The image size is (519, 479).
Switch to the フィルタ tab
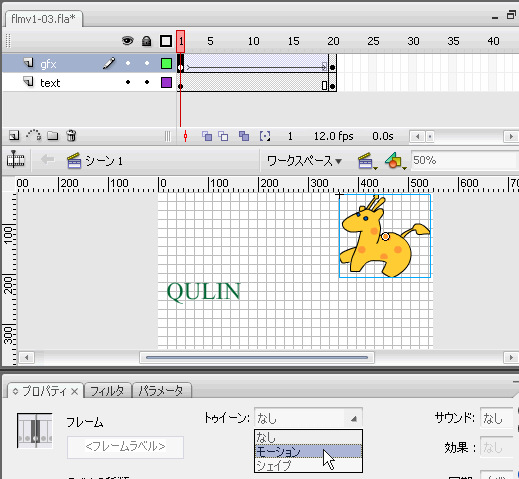[x=107, y=391]
